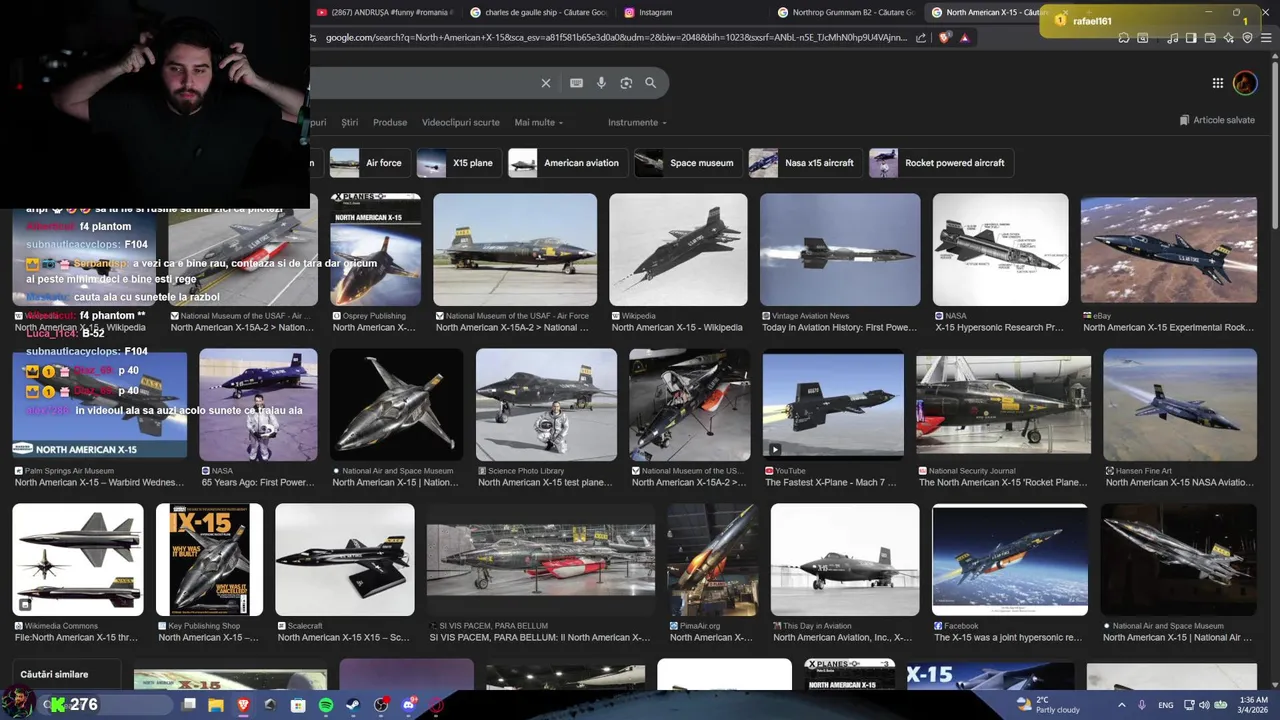1280x720 pixels.
Task: Expand the Instrumente tools dropdown
Action: [637, 122]
